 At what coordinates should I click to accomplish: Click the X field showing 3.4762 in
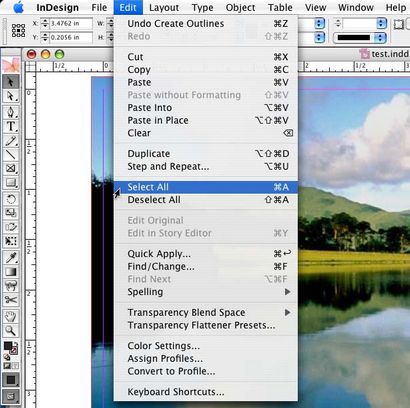point(71,24)
